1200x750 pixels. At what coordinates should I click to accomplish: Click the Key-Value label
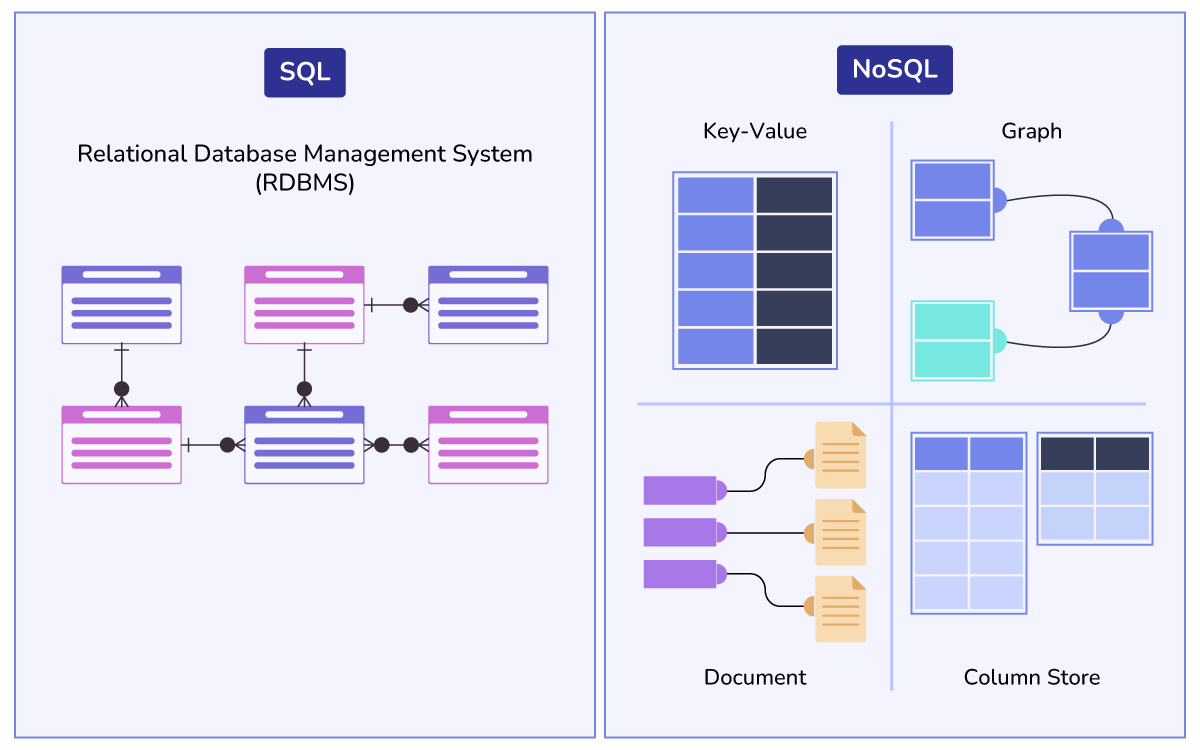point(755,130)
